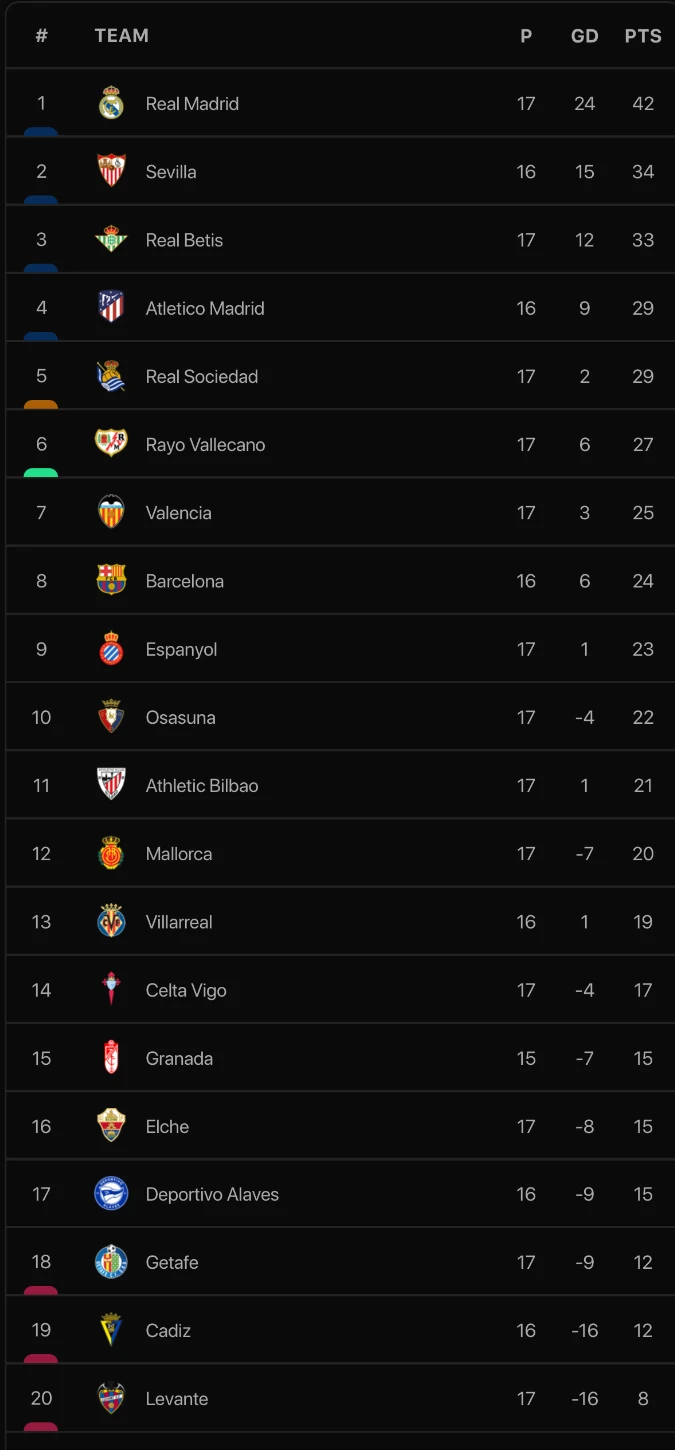
Task: Sort table by PTS column header
Action: (643, 36)
